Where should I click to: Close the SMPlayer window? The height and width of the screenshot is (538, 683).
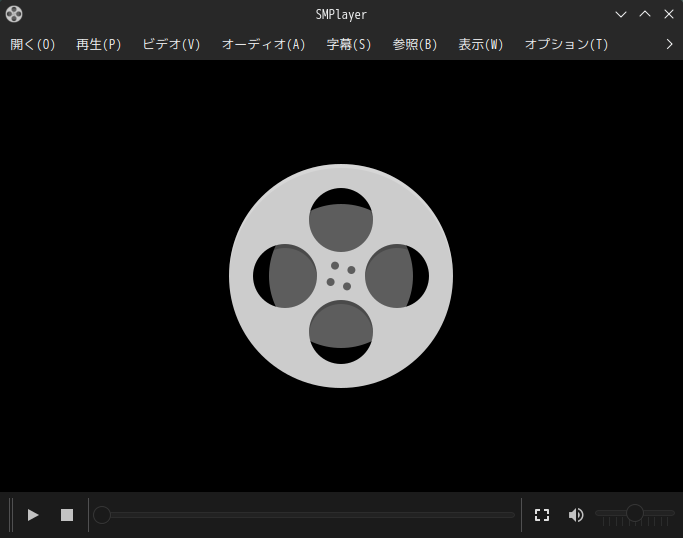(669, 14)
